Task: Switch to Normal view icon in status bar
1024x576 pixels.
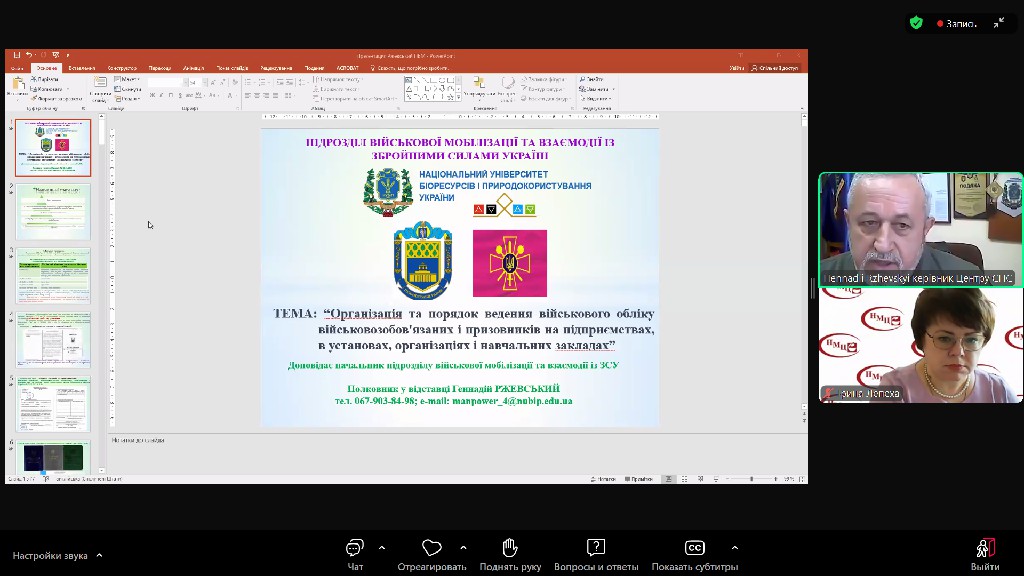Action: pyautogui.click(x=668, y=479)
